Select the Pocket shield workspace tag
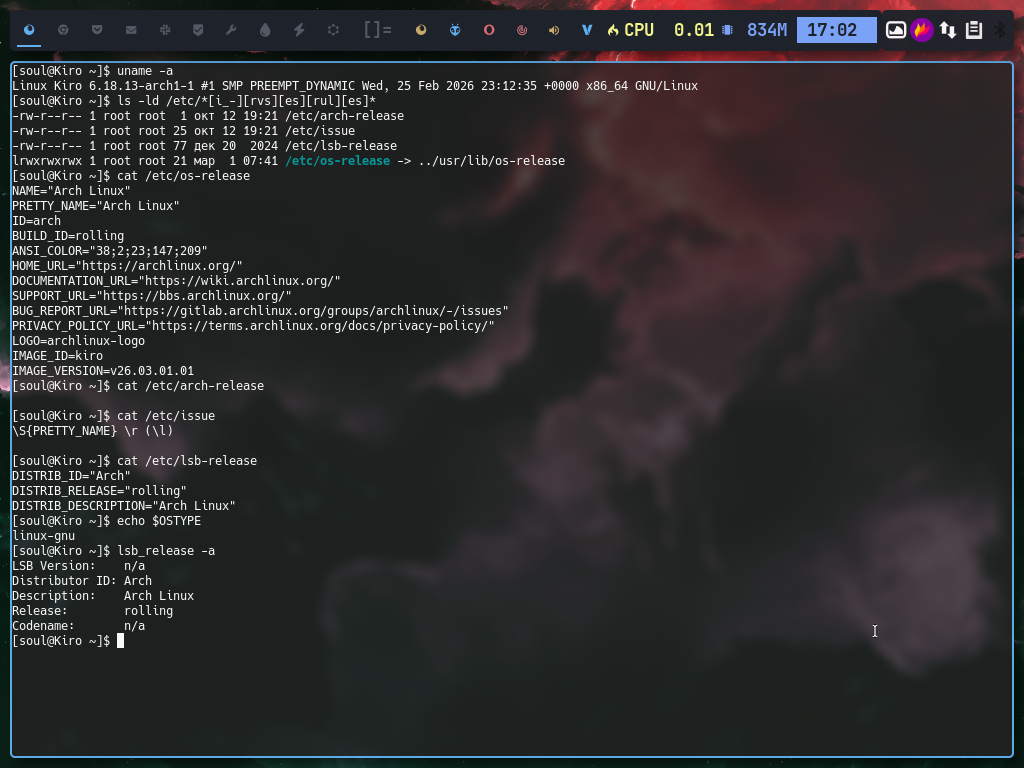The image size is (1024, 768). (x=97, y=30)
